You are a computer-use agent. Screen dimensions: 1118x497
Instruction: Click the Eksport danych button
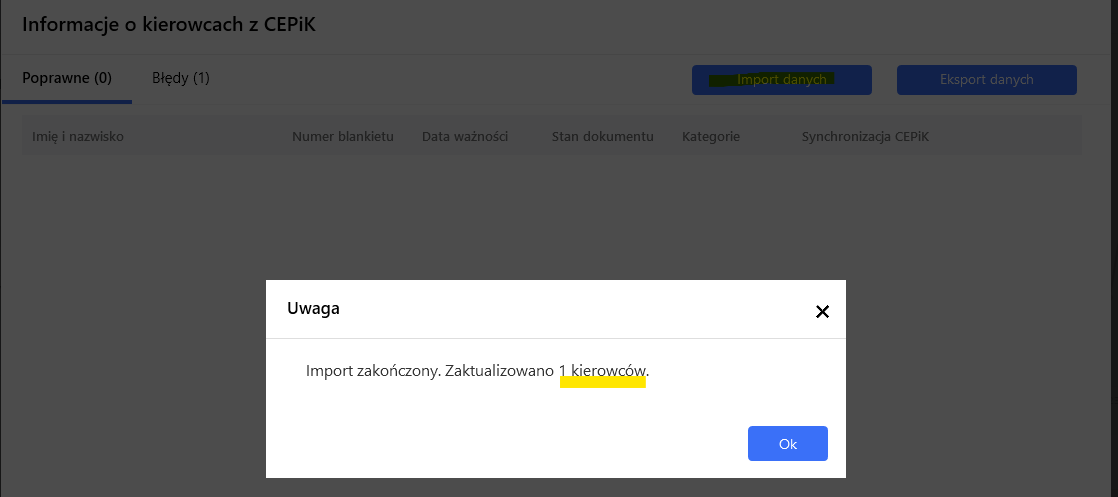(986, 80)
